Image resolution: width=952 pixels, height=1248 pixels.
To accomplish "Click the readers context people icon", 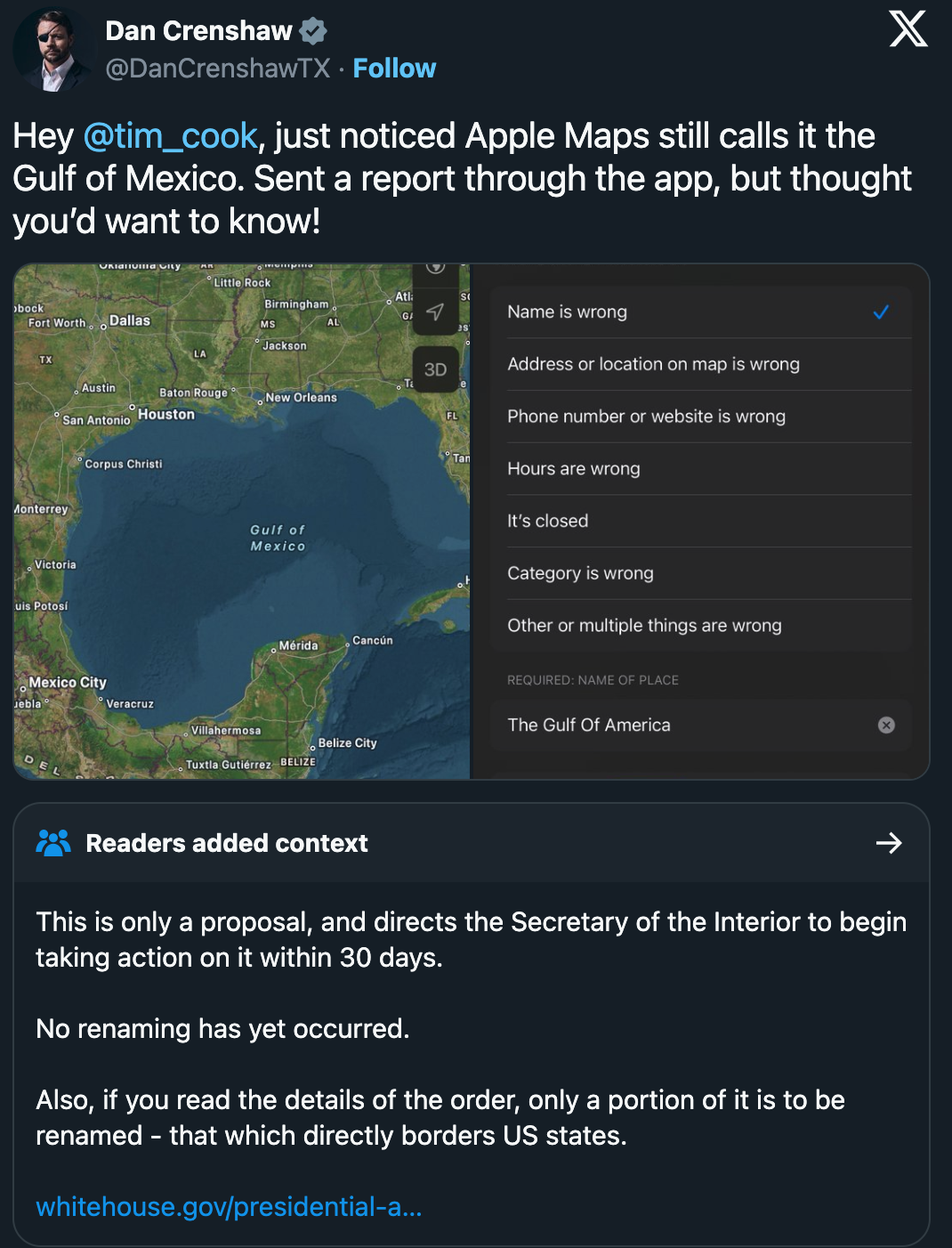I will click(x=53, y=843).
